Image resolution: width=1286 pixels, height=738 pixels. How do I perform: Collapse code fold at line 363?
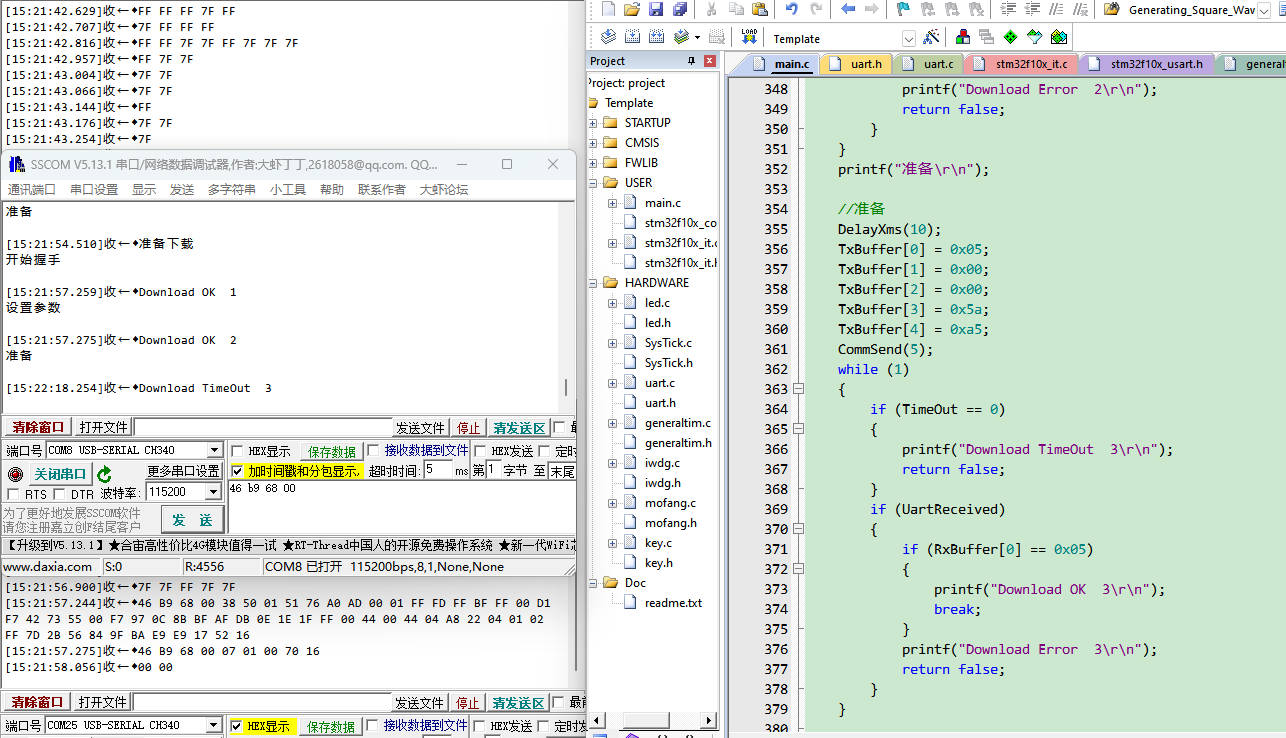click(798, 389)
